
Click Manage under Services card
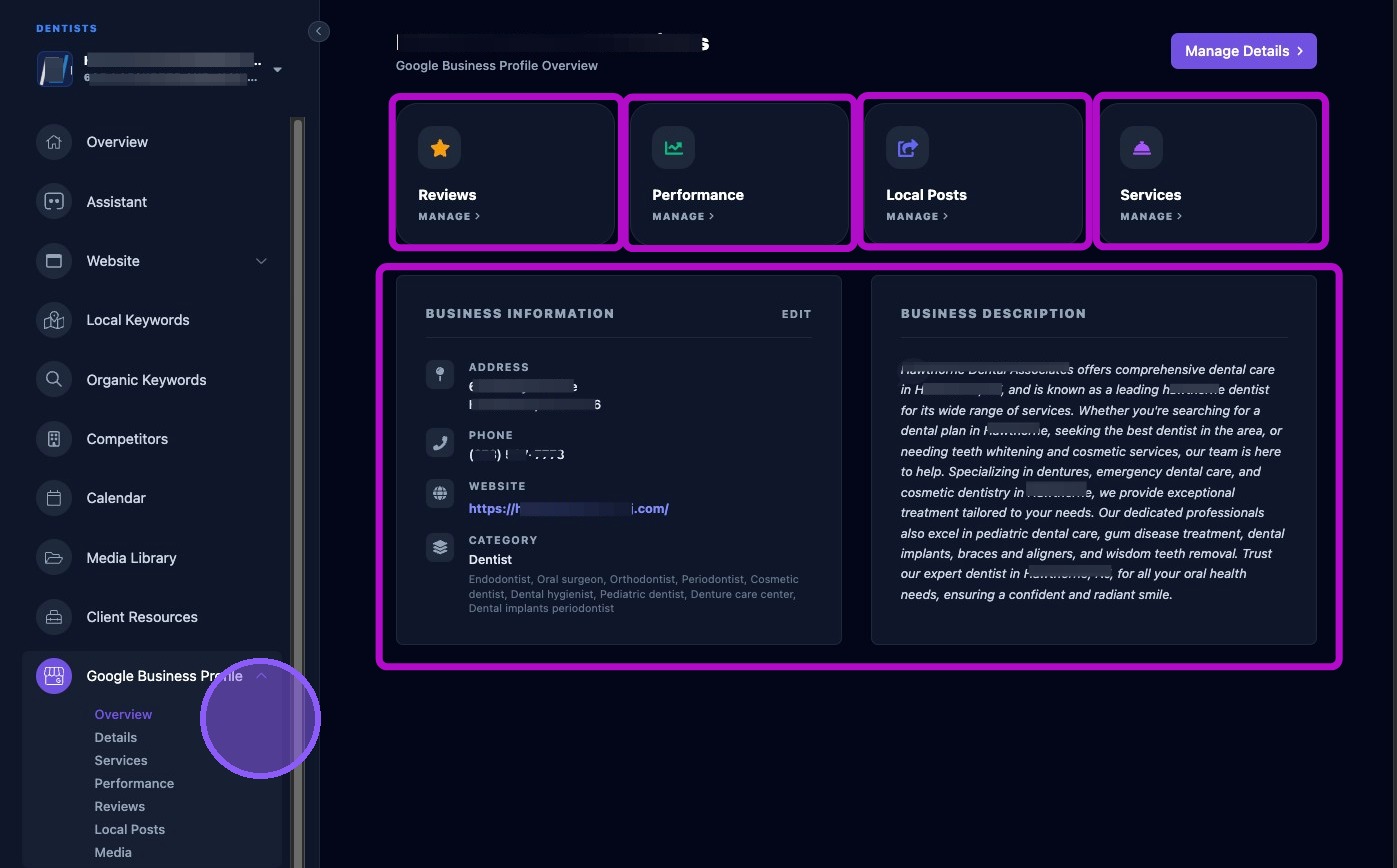1151,216
